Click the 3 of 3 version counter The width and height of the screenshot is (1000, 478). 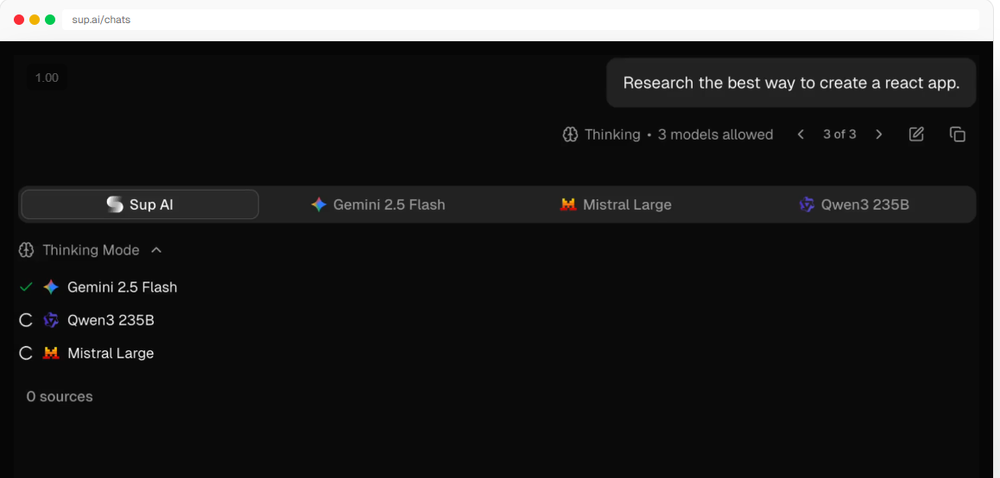point(839,134)
